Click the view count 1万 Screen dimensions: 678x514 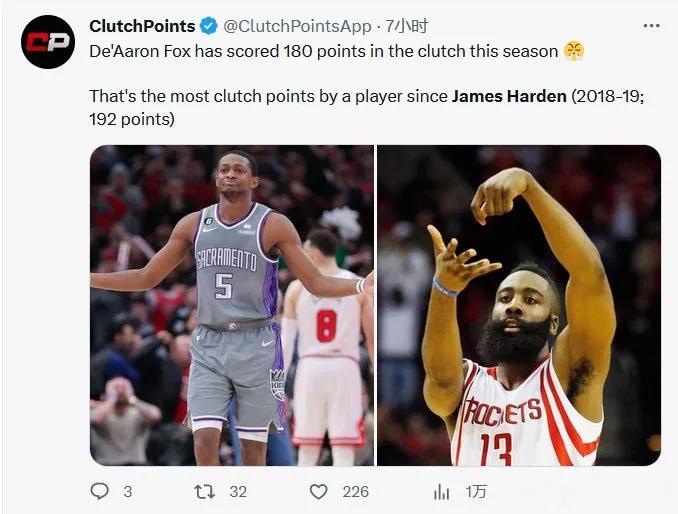click(x=476, y=492)
